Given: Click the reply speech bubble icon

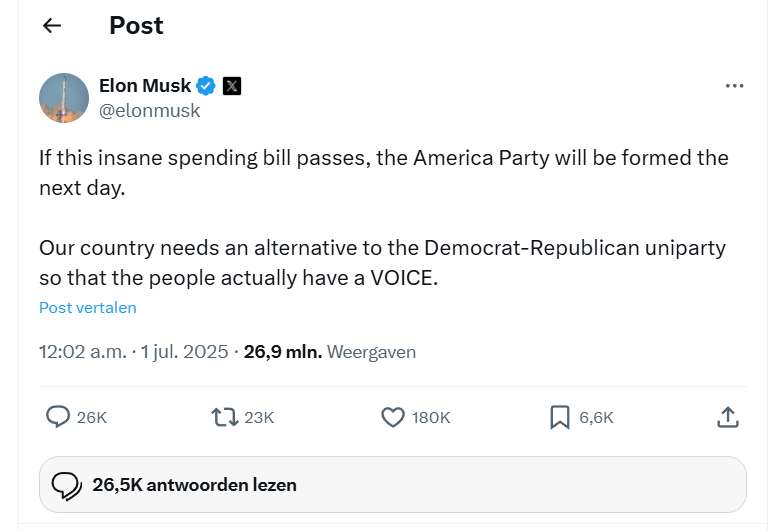Looking at the screenshot, I should point(59,417).
